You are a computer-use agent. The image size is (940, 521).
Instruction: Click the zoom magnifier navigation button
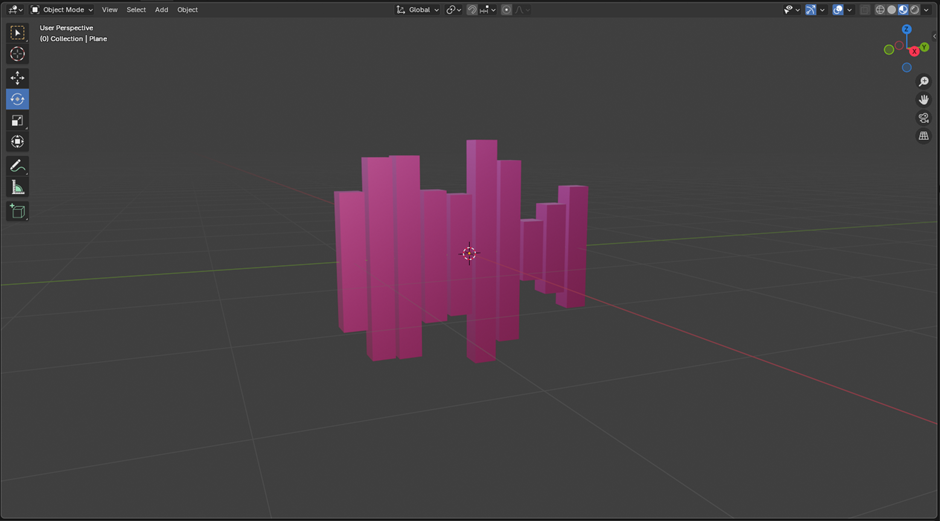[924, 82]
